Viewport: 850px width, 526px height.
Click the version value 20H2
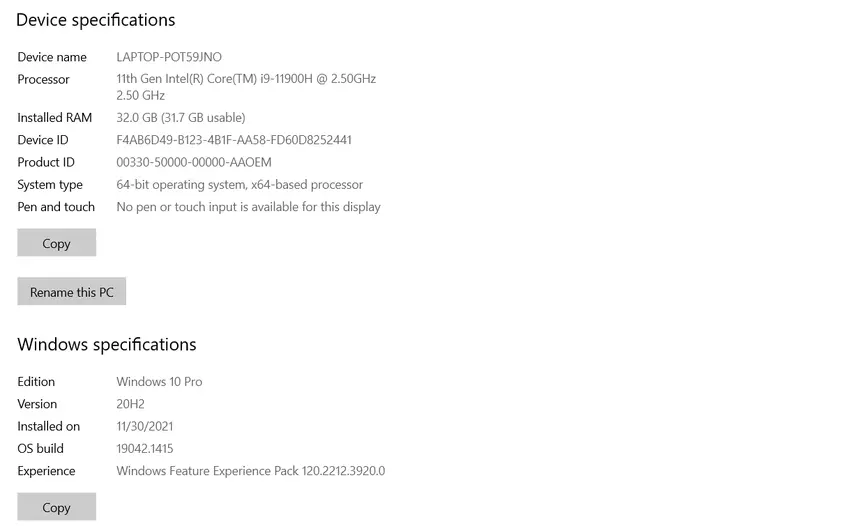130,404
